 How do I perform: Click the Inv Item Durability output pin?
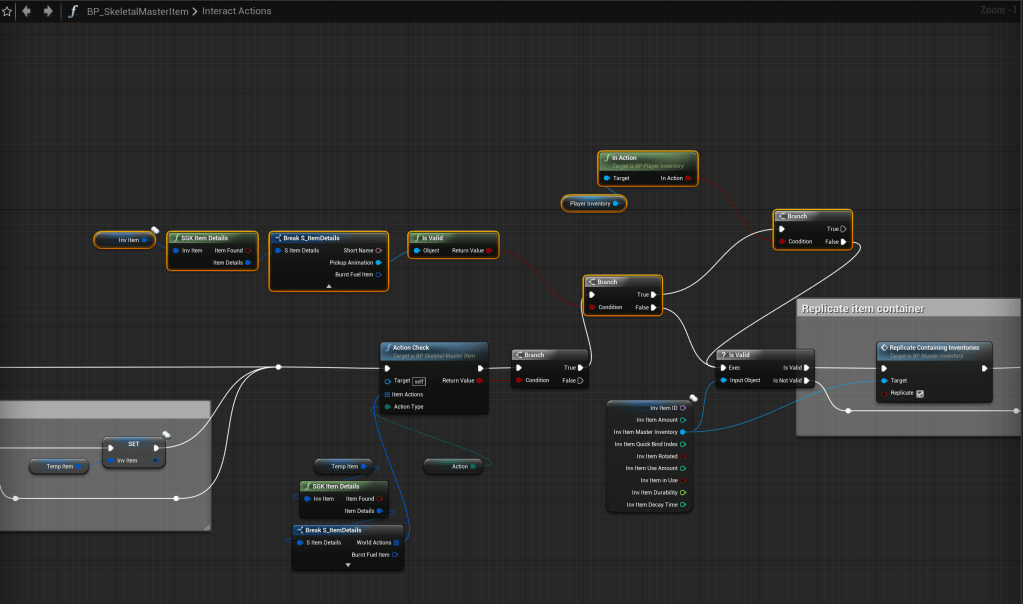(683, 492)
